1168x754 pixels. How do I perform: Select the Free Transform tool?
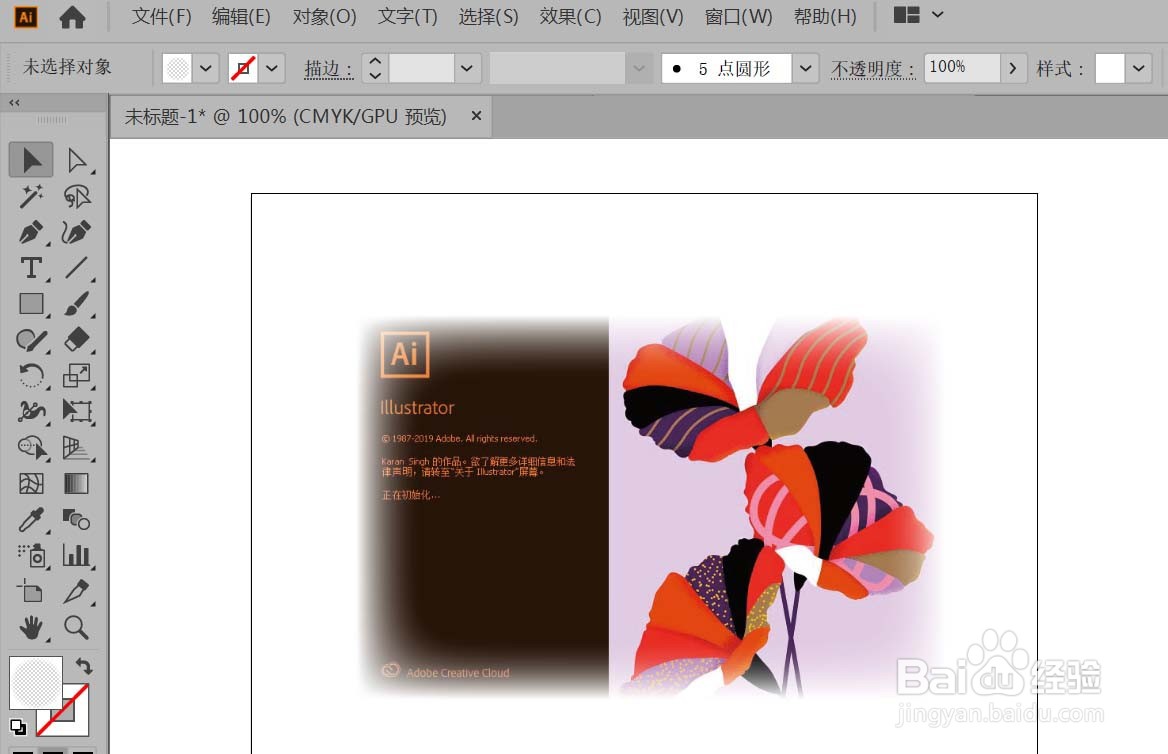click(x=76, y=411)
